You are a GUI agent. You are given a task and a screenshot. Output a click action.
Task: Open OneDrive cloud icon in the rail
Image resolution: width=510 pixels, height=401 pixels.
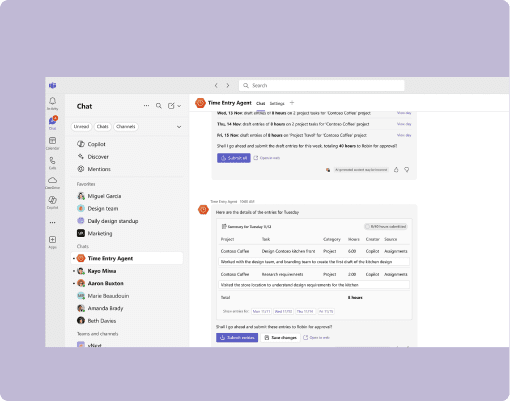(52, 183)
